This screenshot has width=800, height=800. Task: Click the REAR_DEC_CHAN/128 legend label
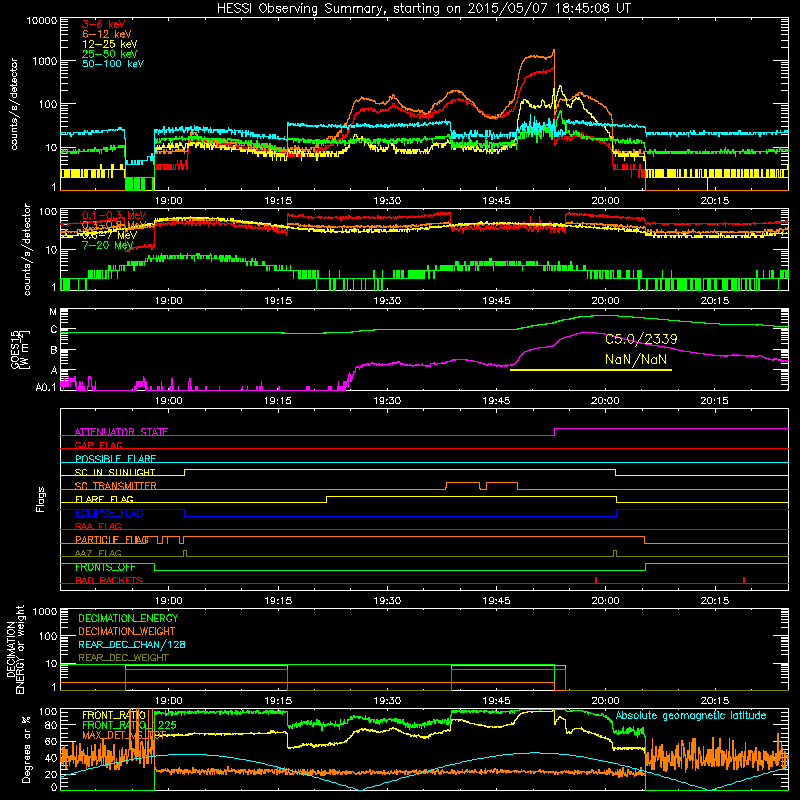(x=132, y=644)
